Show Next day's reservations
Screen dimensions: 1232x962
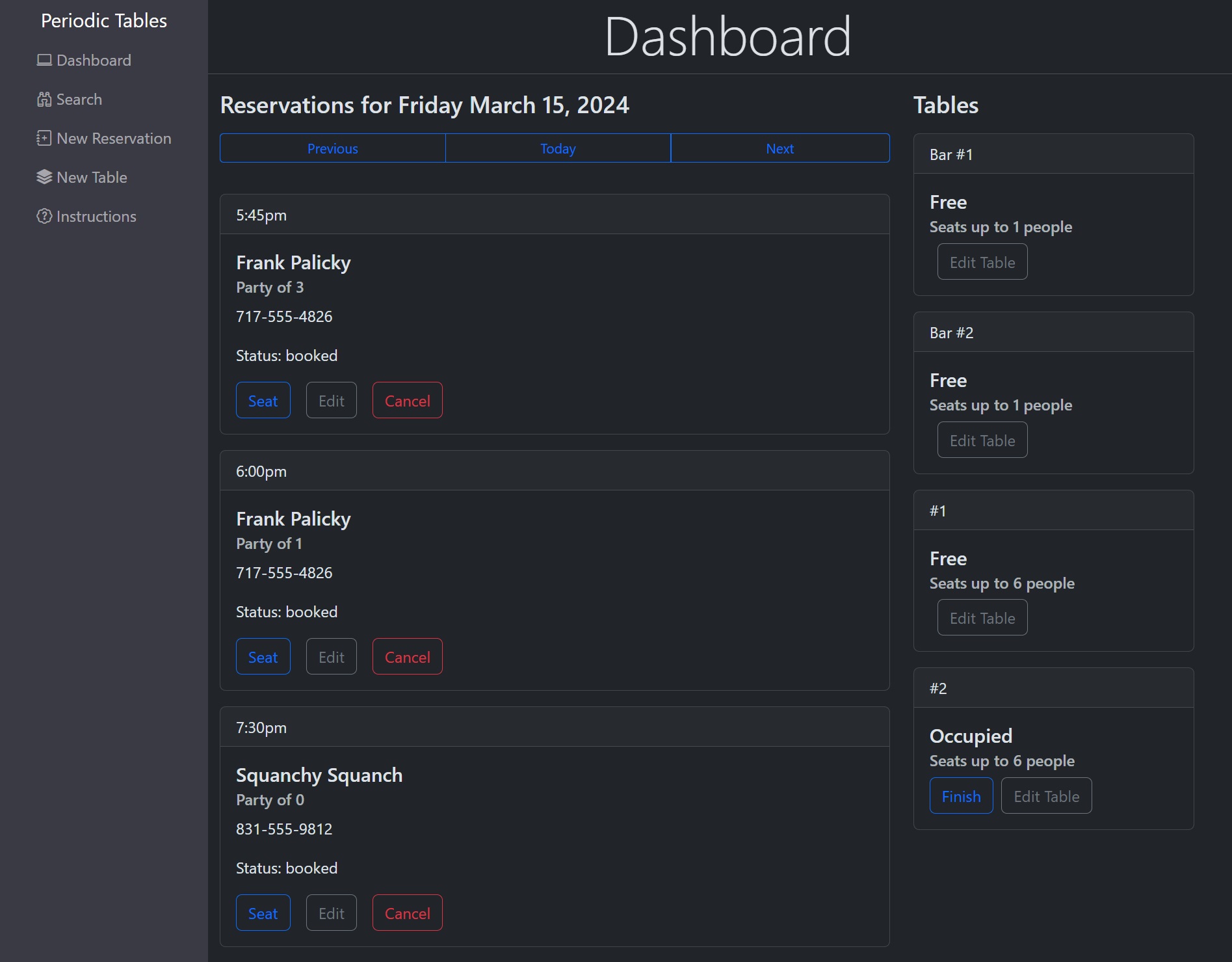coord(780,148)
